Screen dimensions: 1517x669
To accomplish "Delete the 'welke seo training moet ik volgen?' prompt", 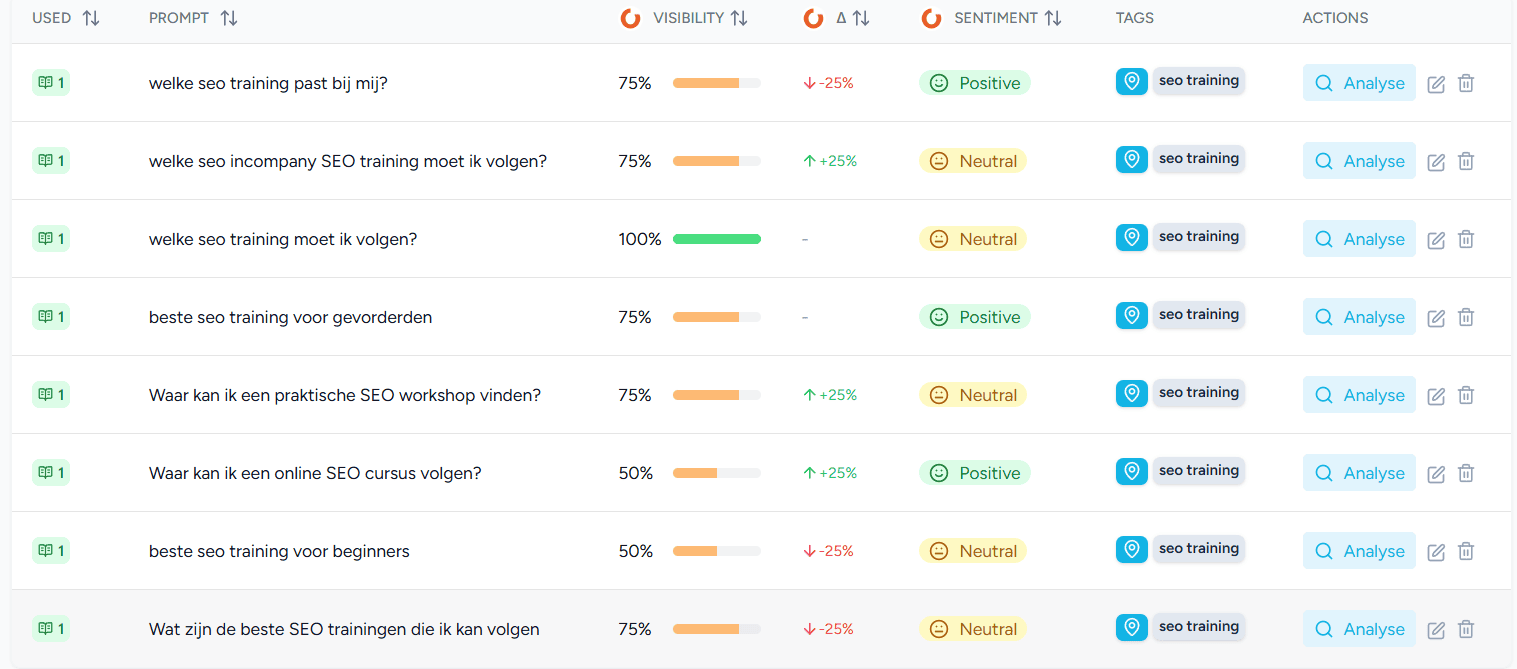I will (1466, 239).
